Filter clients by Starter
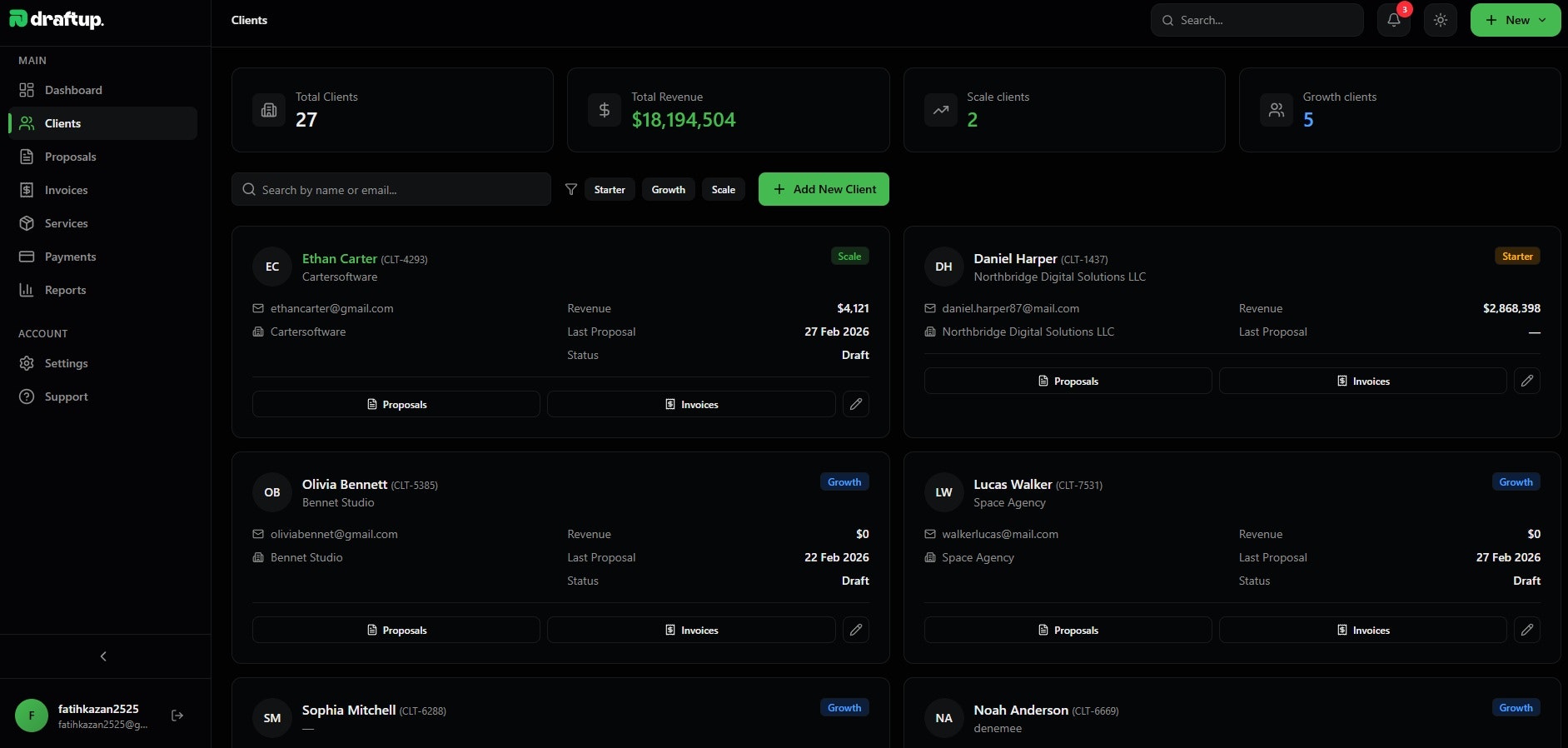 tap(610, 189)
